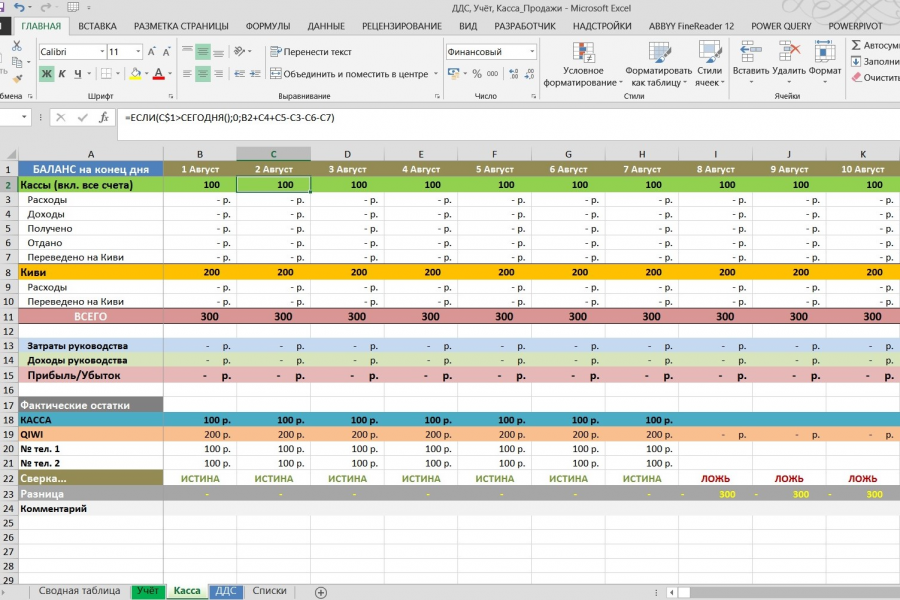
Task: Click accounting currency format icon
Action: (x=453, y=73)
